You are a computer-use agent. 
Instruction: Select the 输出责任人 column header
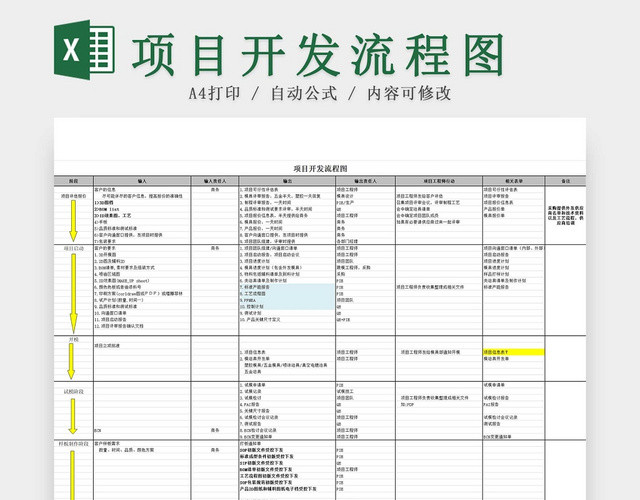click(366, 181)
